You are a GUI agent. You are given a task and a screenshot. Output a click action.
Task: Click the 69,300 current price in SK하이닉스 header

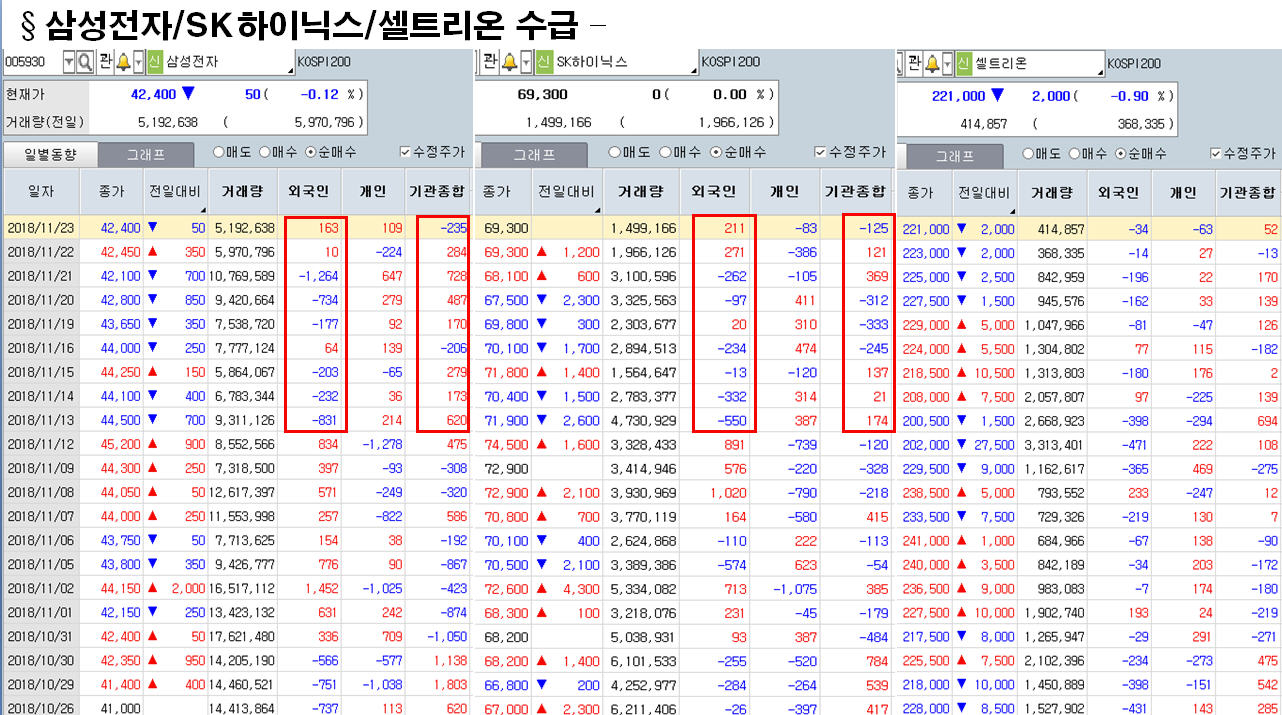point(543,94)
